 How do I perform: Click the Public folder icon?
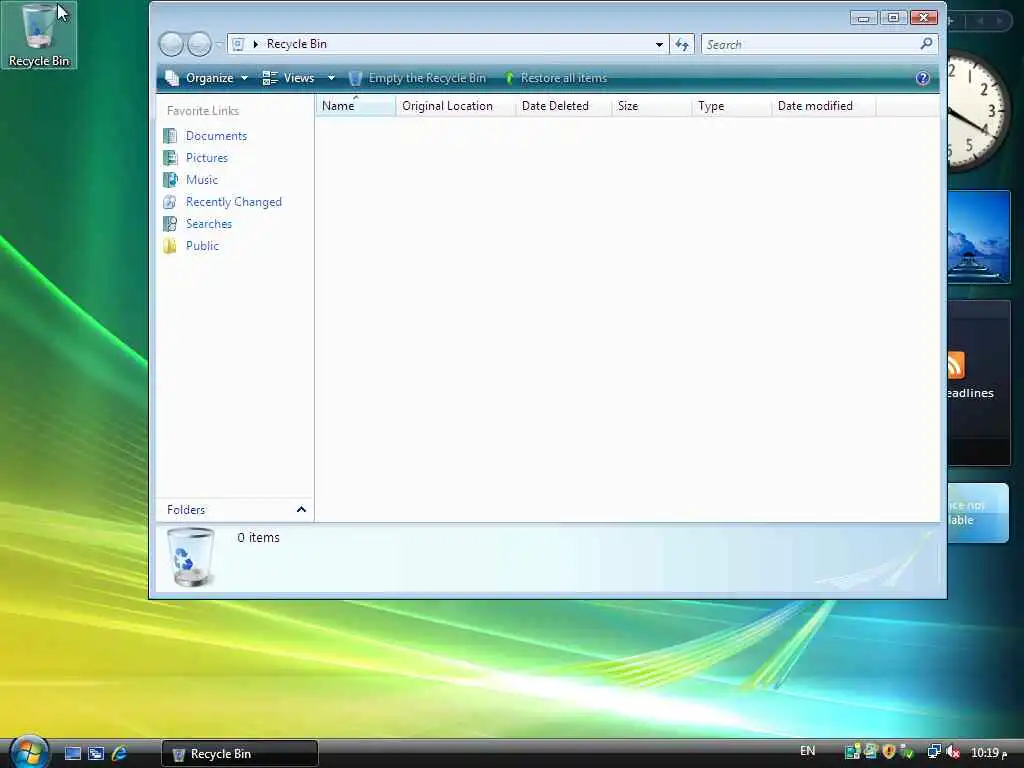(170, 246)
